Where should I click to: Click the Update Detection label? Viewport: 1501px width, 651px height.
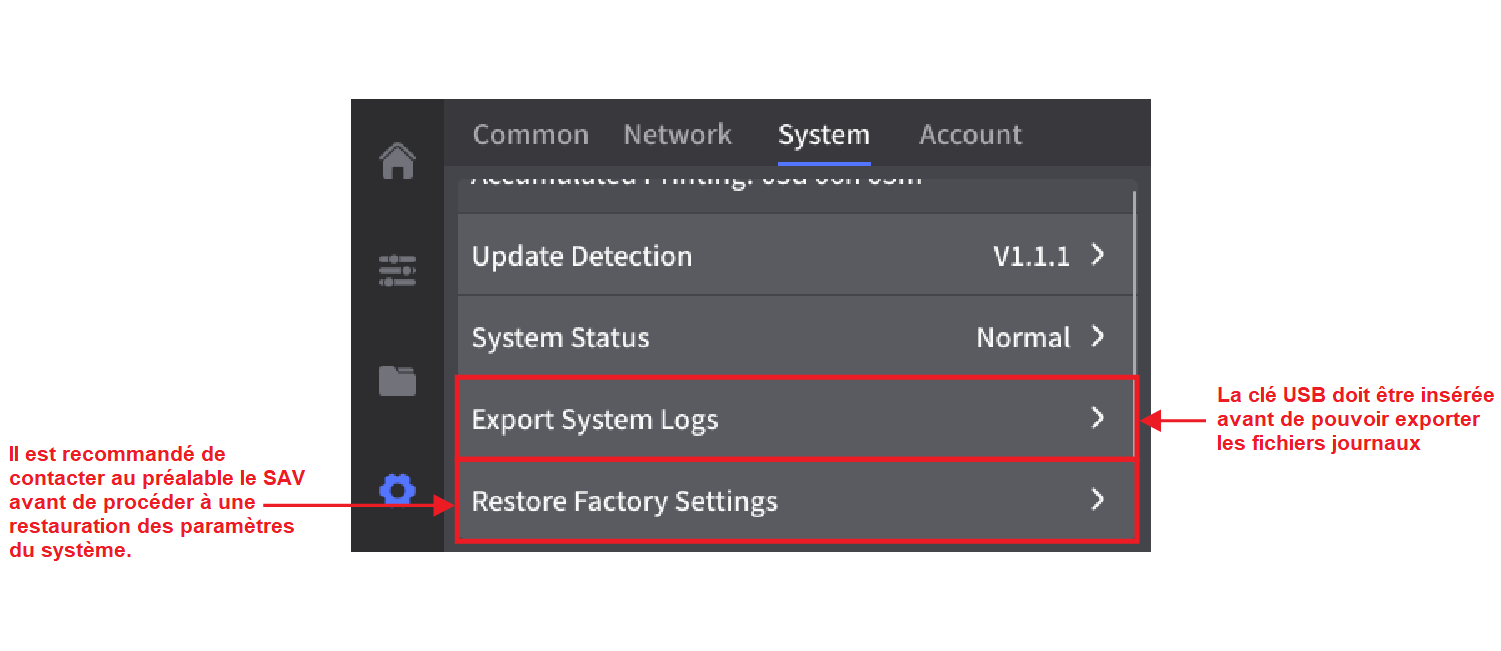582,257
